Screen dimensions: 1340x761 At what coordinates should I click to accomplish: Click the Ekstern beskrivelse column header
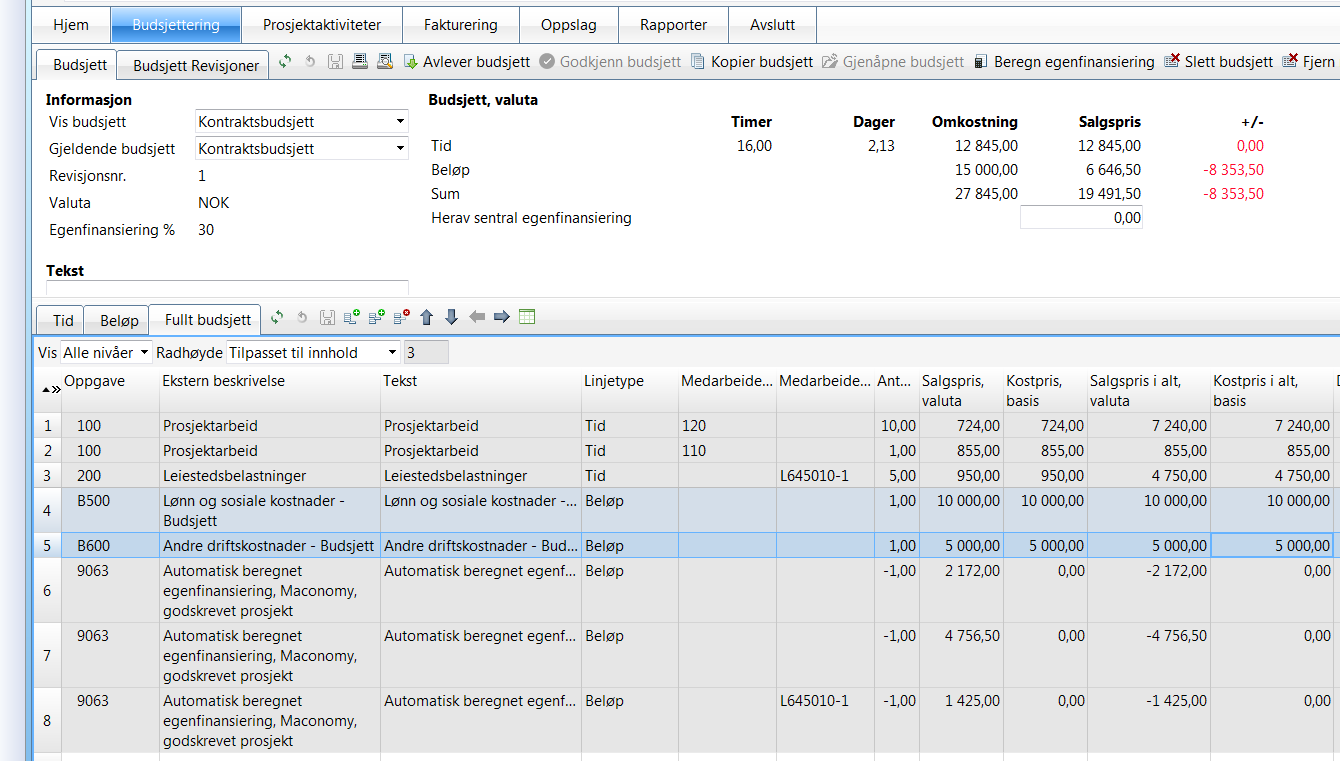point(269,390)
